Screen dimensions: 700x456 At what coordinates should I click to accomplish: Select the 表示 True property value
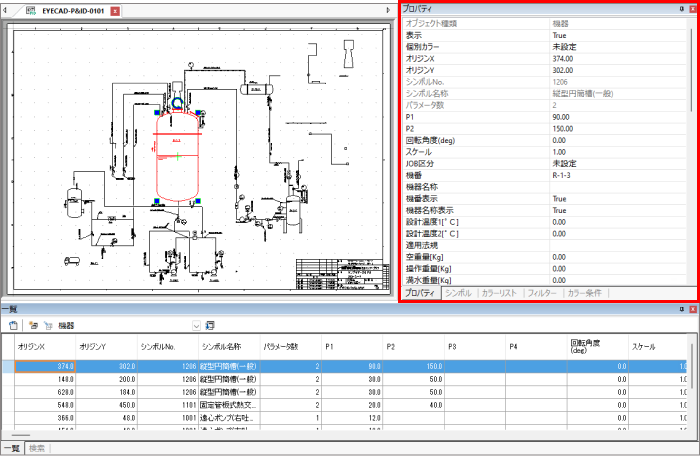(x=620, y=35)
